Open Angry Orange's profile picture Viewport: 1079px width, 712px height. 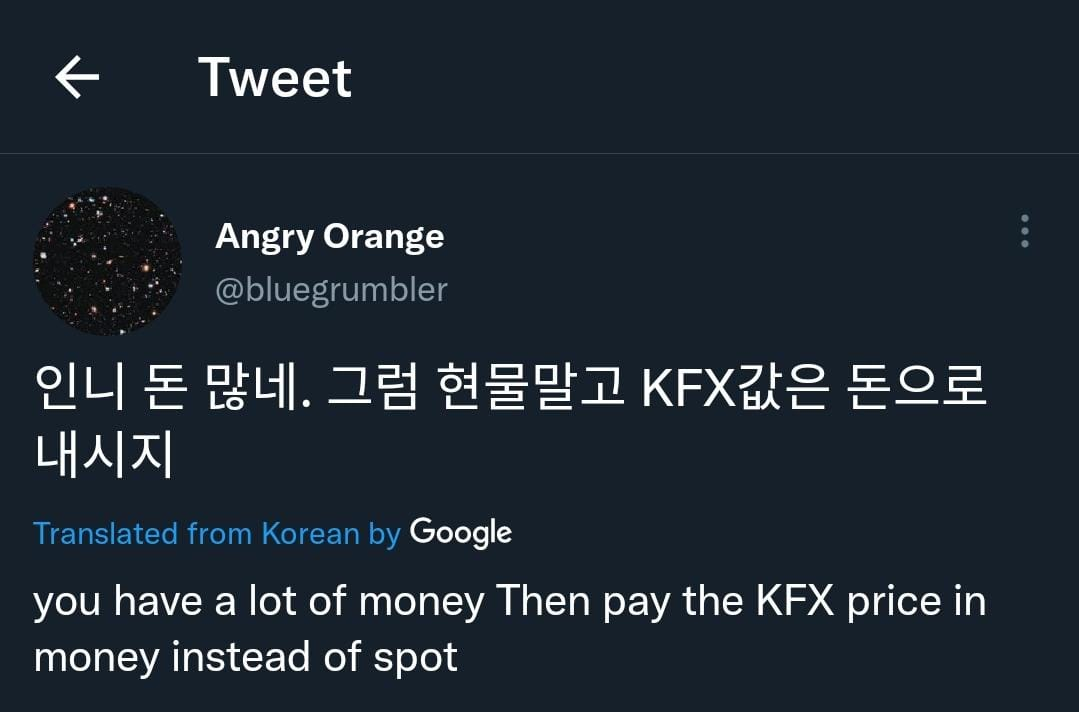click(x=108, y=261)
